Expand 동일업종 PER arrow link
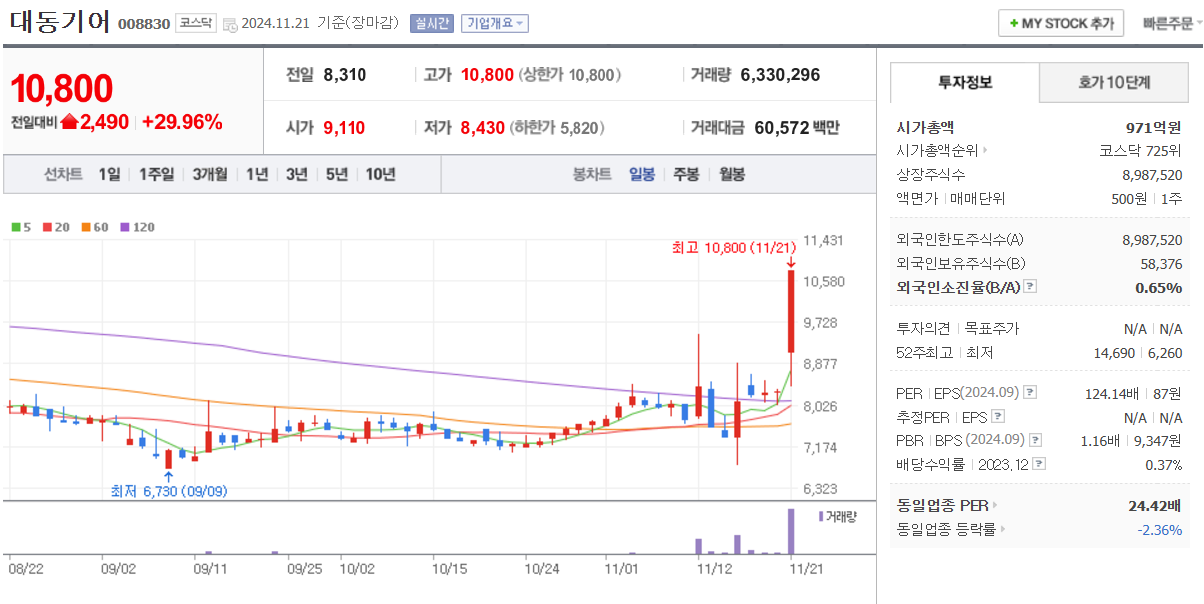Image resolution: width=1204 pixels, height=604 pixels. click(x=995, y=506)
